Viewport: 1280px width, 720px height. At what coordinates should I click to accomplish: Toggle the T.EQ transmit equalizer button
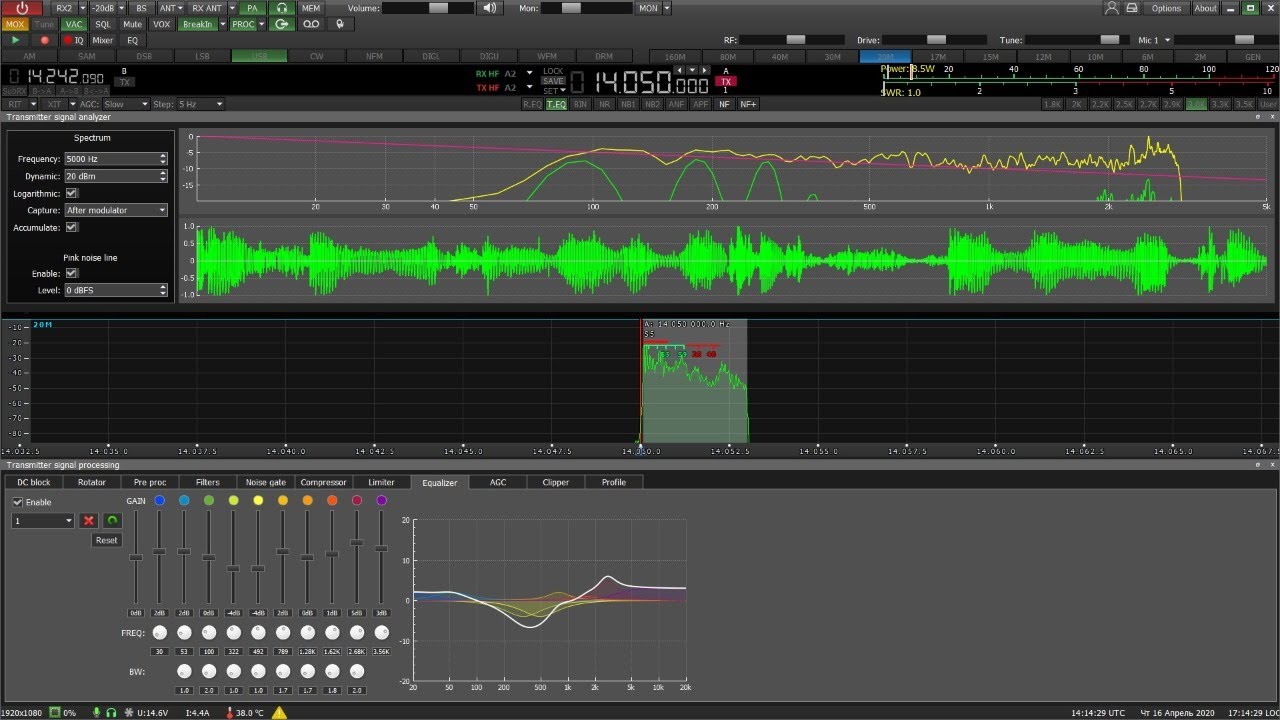click(556, 104)
